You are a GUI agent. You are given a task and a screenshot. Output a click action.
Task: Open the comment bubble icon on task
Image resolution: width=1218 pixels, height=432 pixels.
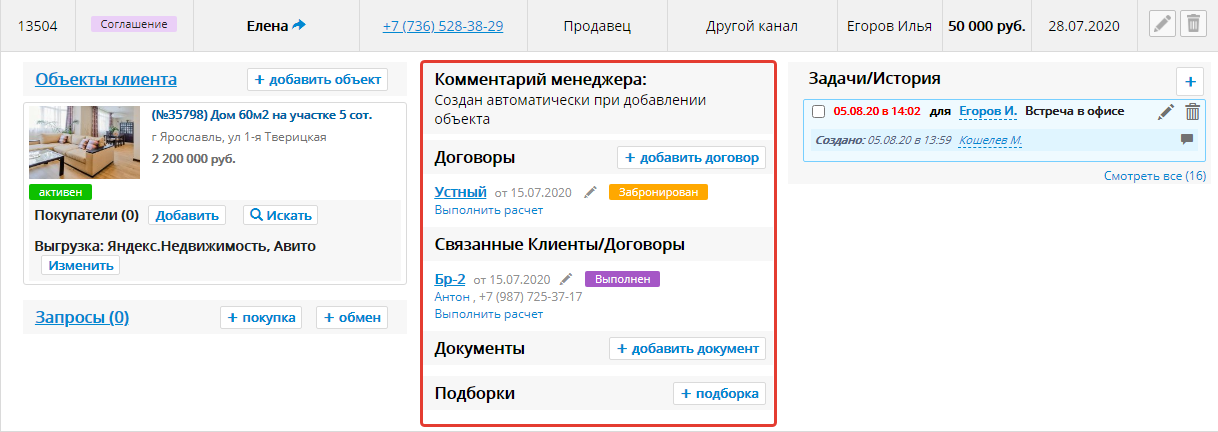[1187, 140]
